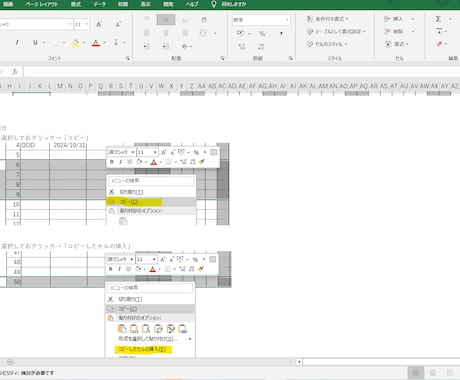Open the font name dropdown
Screen dimensions: 460x380
(x=70, y=24)
